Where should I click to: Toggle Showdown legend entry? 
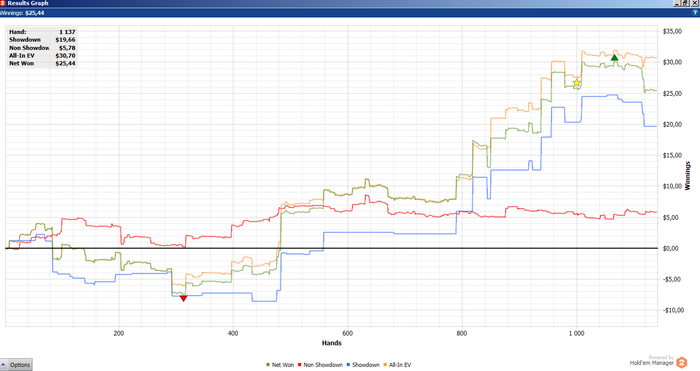point(363,365)
